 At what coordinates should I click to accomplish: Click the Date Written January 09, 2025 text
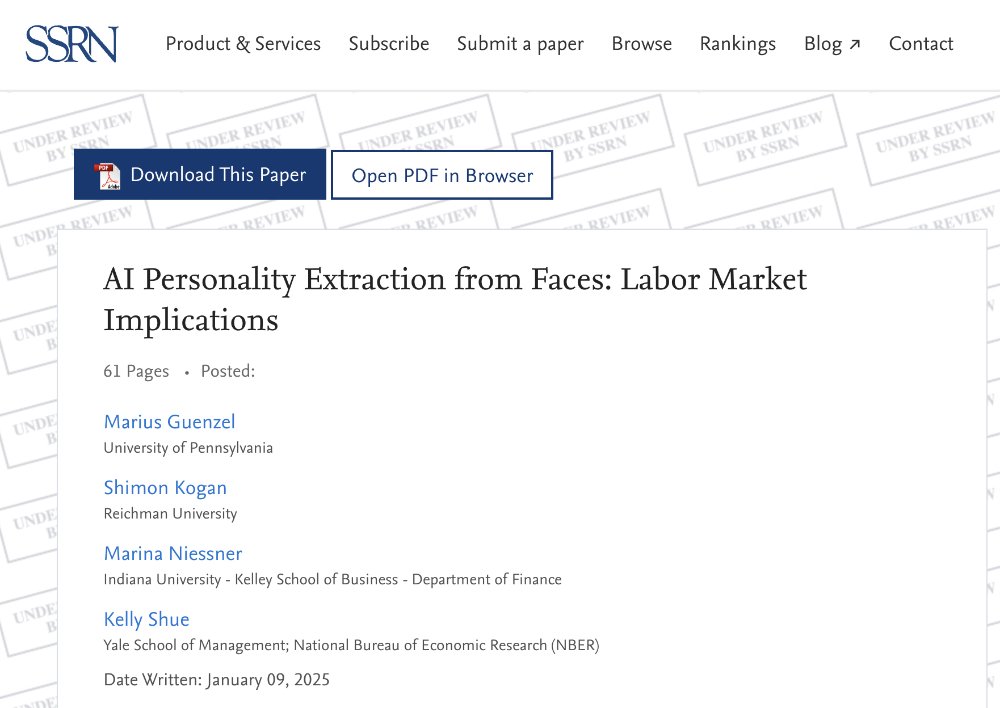click(x=217, y=680)
